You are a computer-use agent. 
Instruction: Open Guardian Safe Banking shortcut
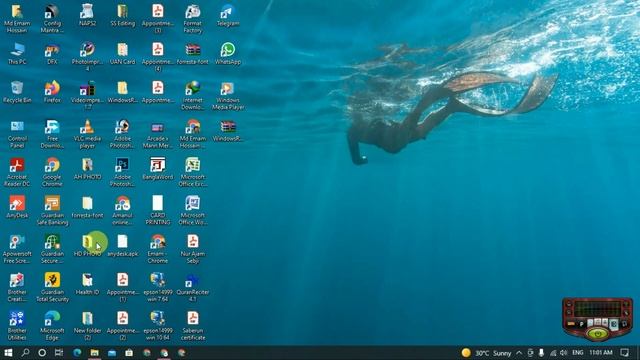point(52,211)
